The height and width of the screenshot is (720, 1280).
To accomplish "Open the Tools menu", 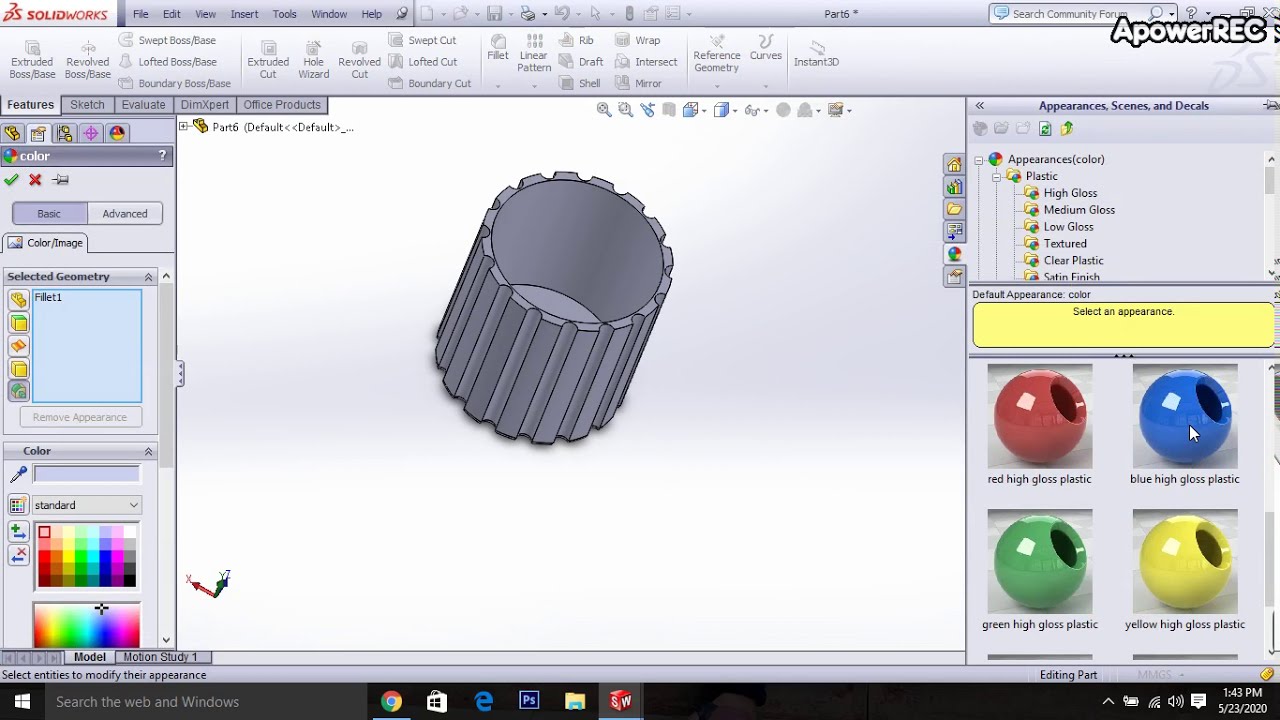I will click(x=284, y=14).
